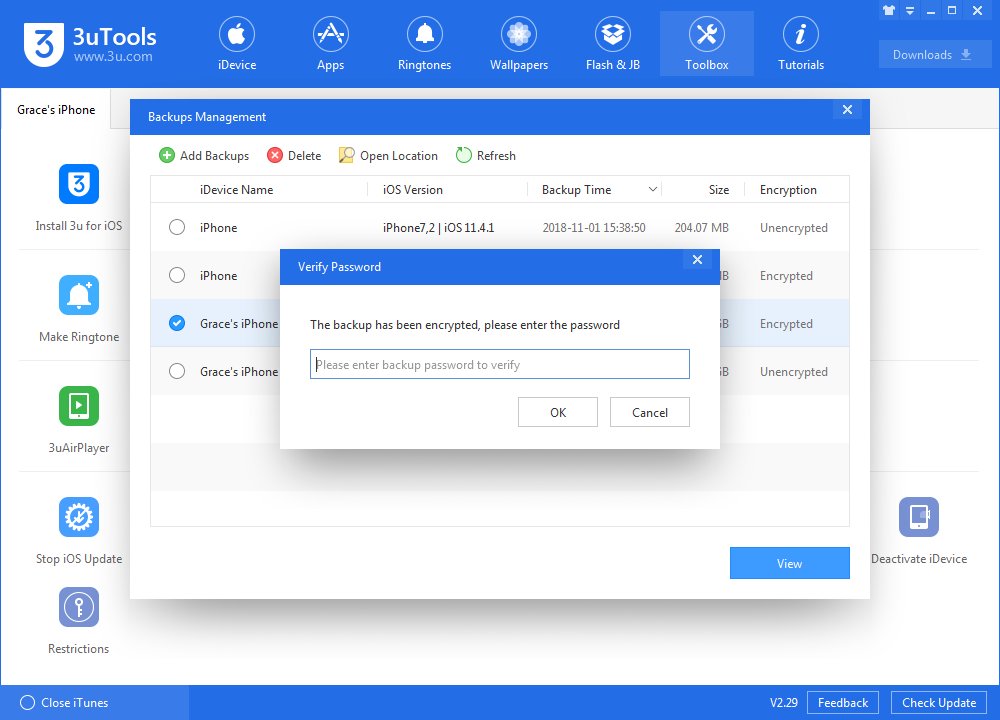This screenshot has height=720, width=1000.
Task: Refresh the backups list
Action: tap(486, 156)
